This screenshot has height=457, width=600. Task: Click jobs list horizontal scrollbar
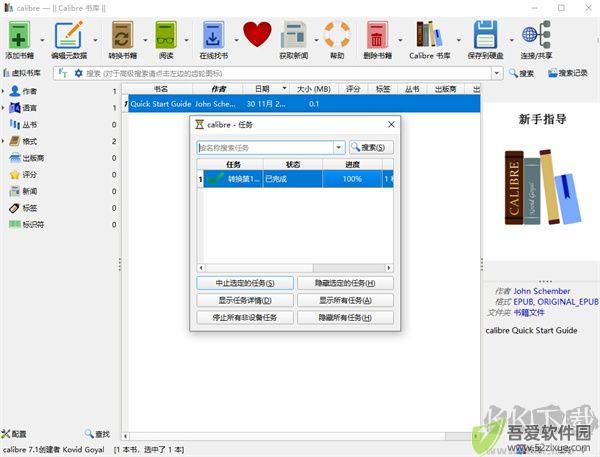(295, 268)
